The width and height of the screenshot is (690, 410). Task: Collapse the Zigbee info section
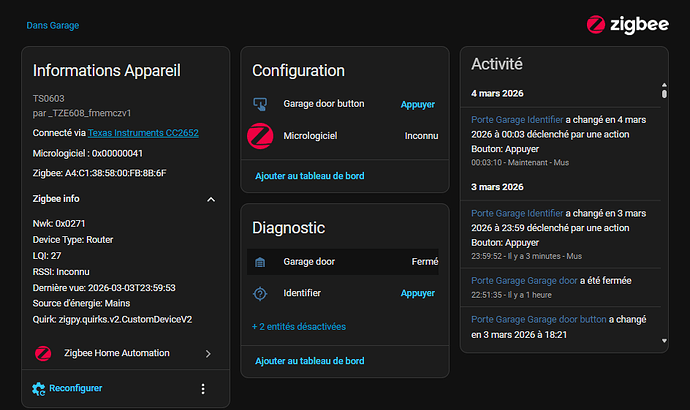tap(210, 200)
